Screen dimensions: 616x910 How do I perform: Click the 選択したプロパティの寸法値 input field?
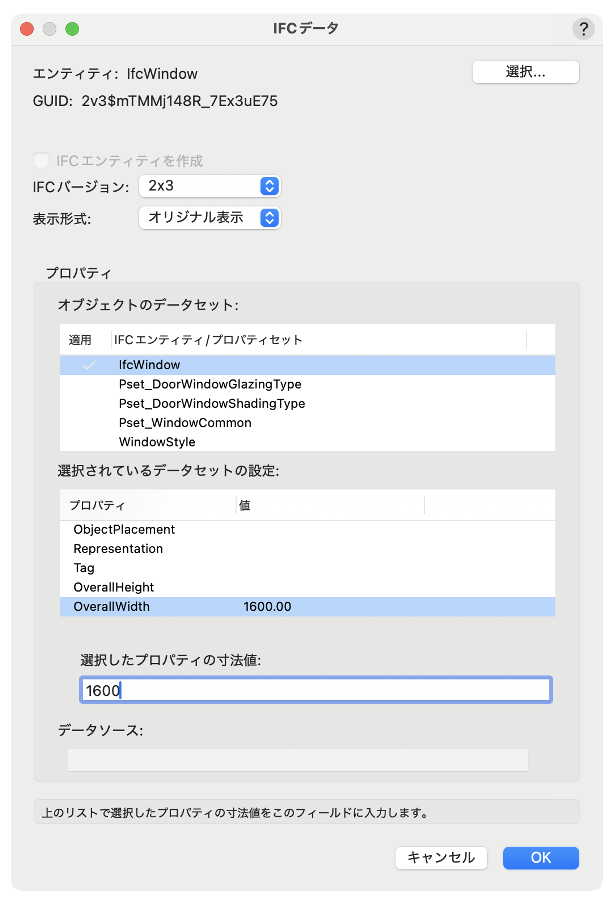[x=315, y=690]
